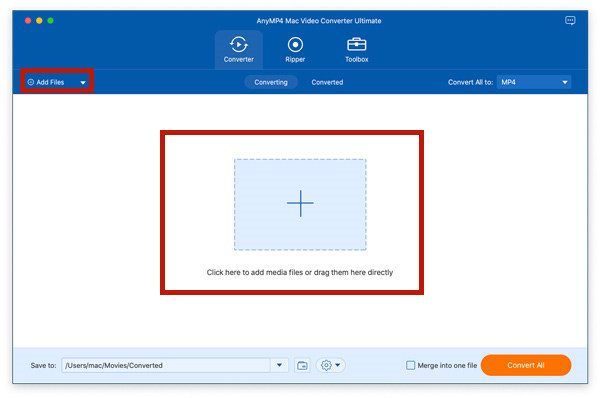The image size is (600, 398).
Task: Click the Add Files button
Action: pos(46,82)
